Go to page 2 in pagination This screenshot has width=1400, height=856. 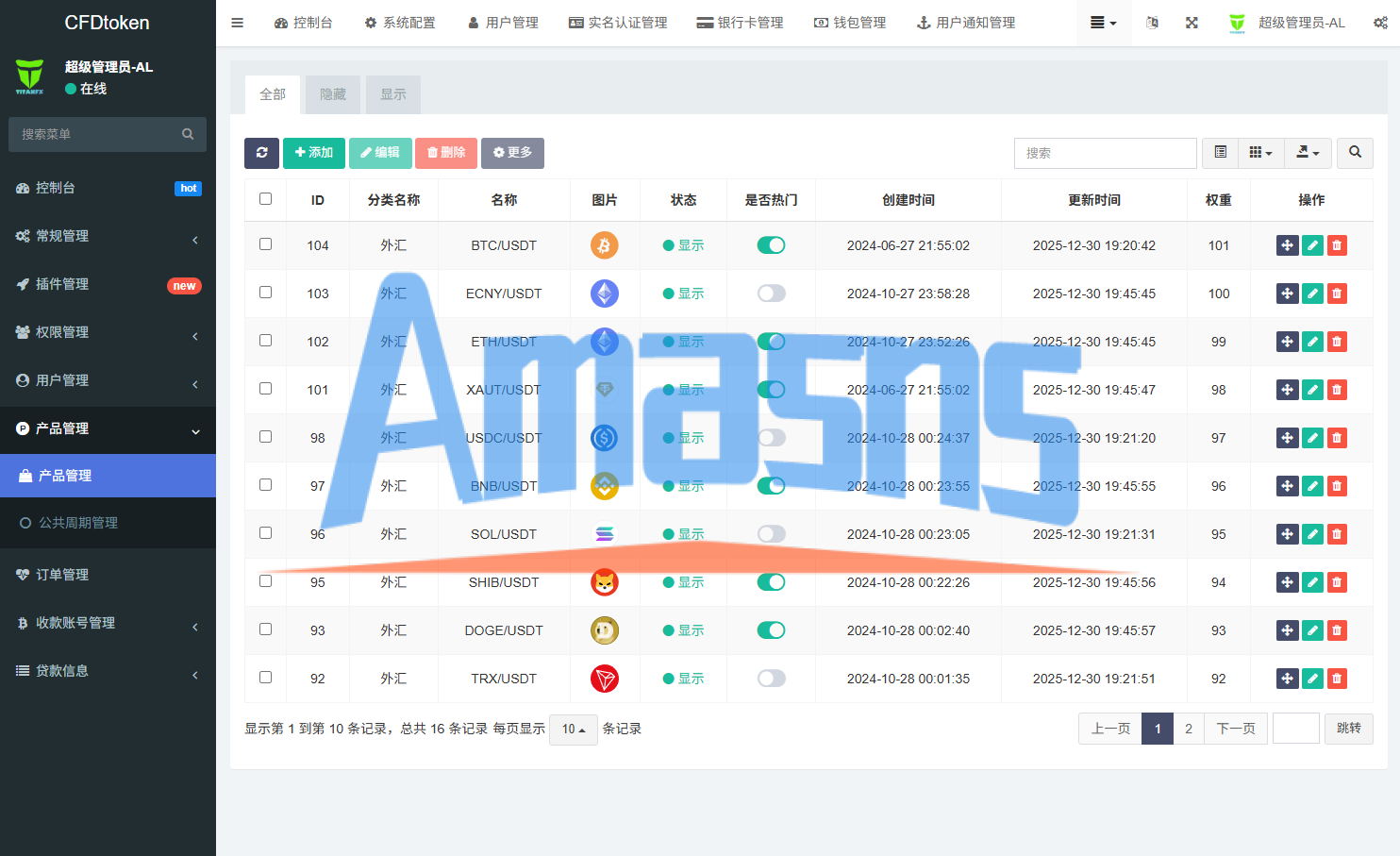point(1189,729)
